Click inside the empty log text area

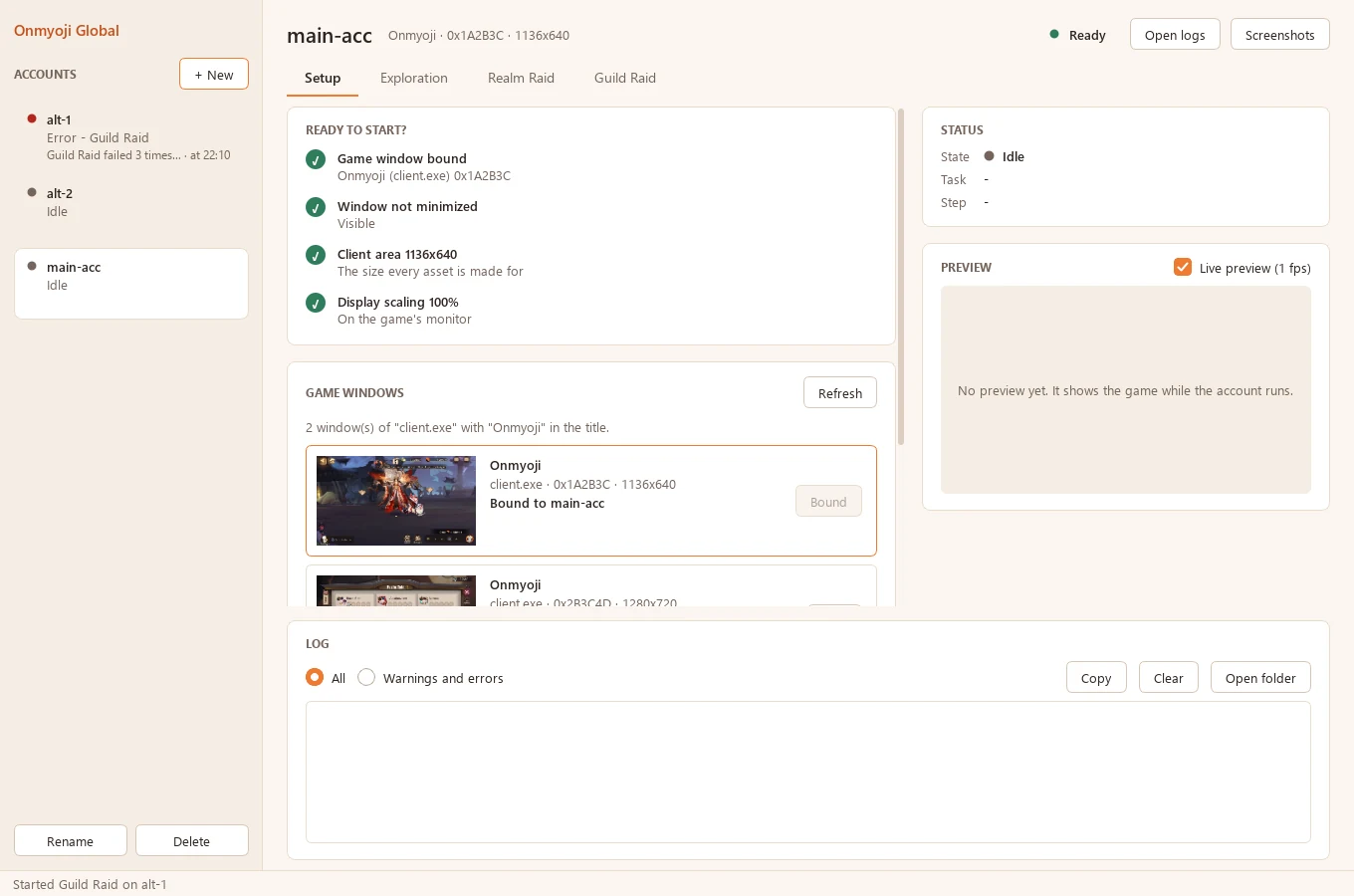pyautogui.click(x=808, y=772)
